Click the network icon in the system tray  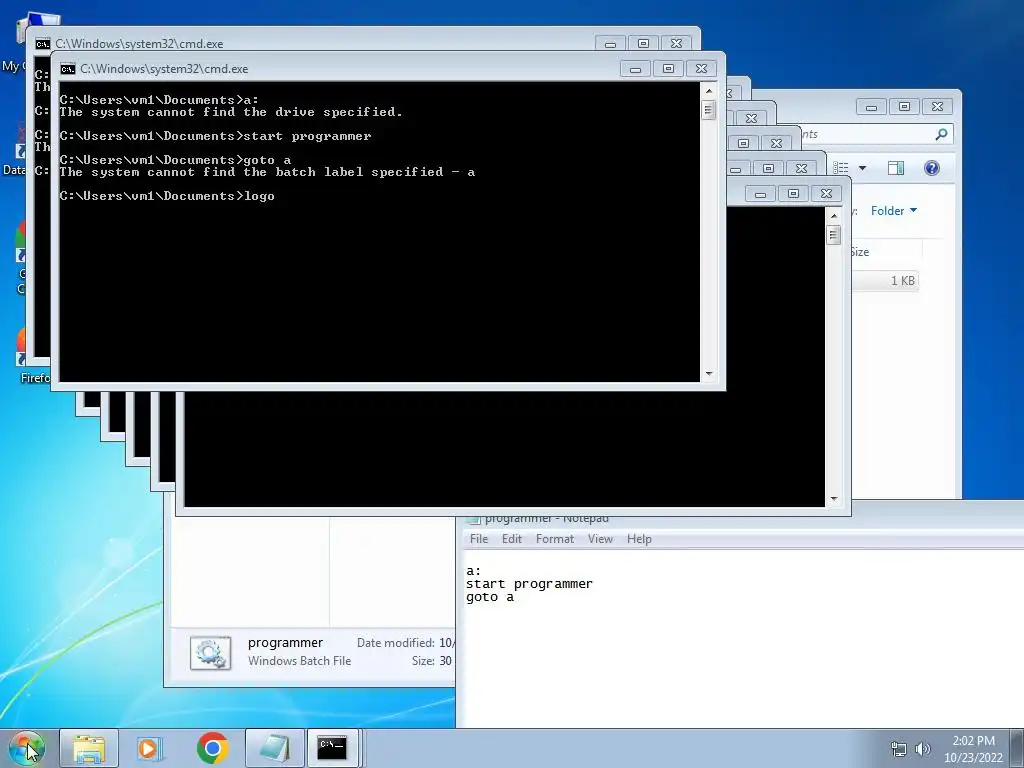(x=899, y=749)
